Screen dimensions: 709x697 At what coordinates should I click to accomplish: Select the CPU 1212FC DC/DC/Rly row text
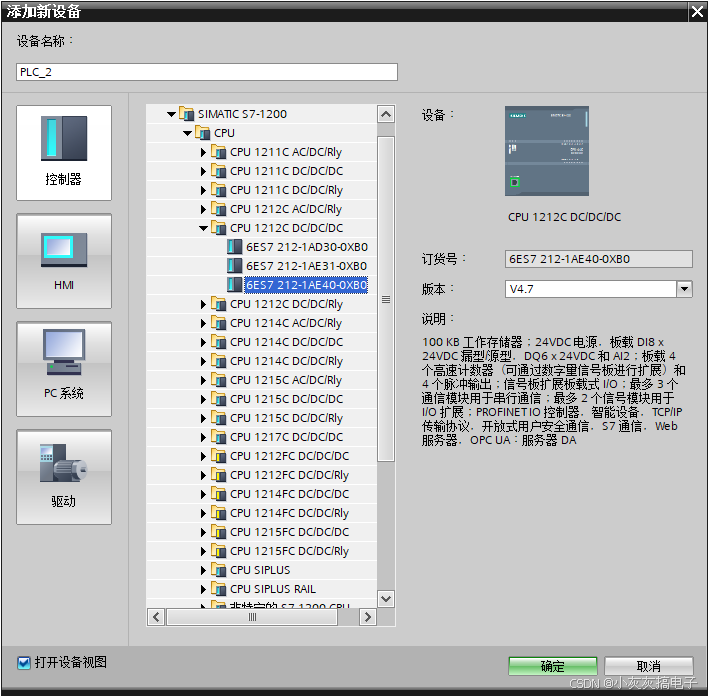(x=289, y=475)
